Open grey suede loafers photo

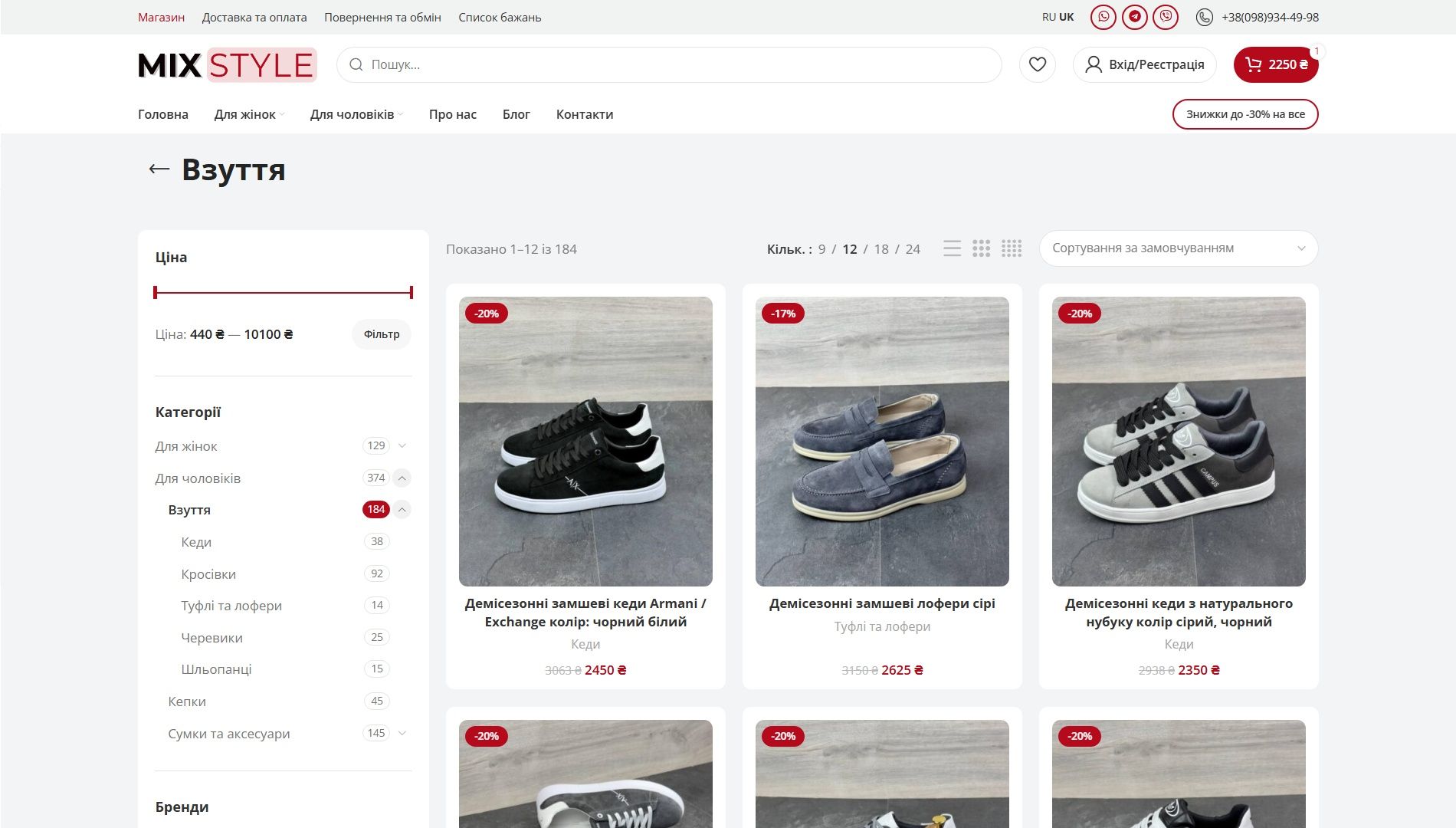[882, 442]
